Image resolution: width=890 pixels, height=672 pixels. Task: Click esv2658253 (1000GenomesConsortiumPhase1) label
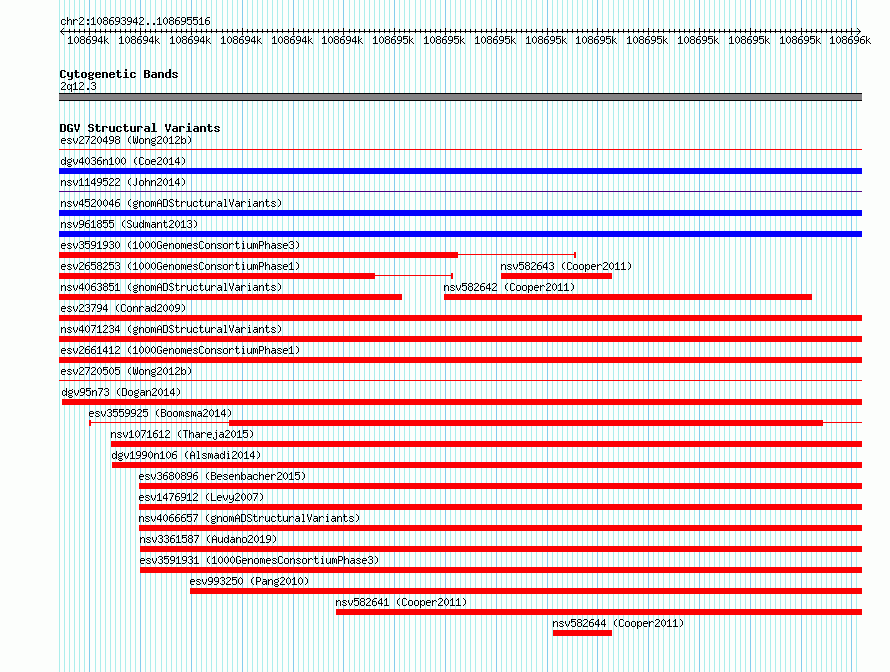[x=180, y=266]
